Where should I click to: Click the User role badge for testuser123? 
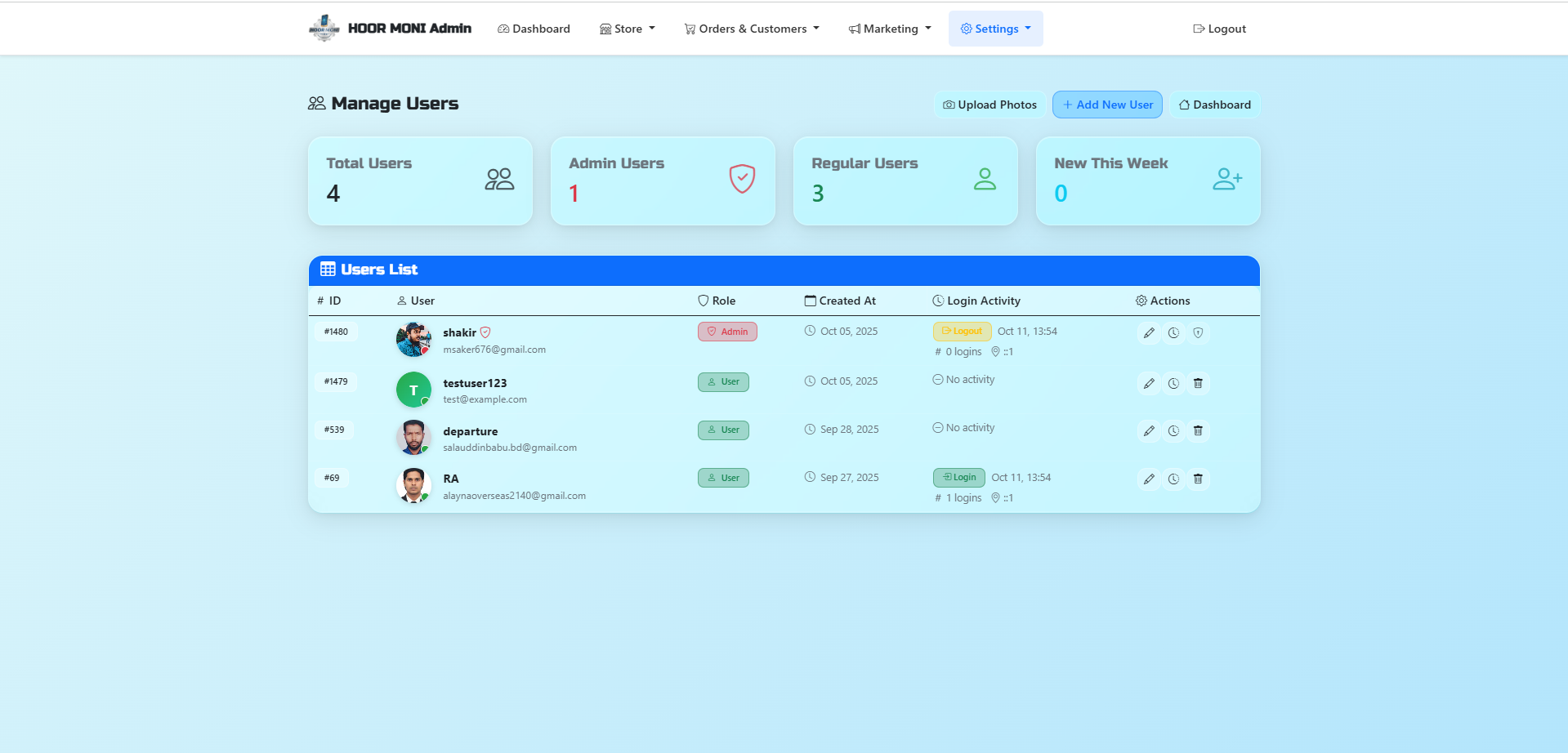point(723,381)
